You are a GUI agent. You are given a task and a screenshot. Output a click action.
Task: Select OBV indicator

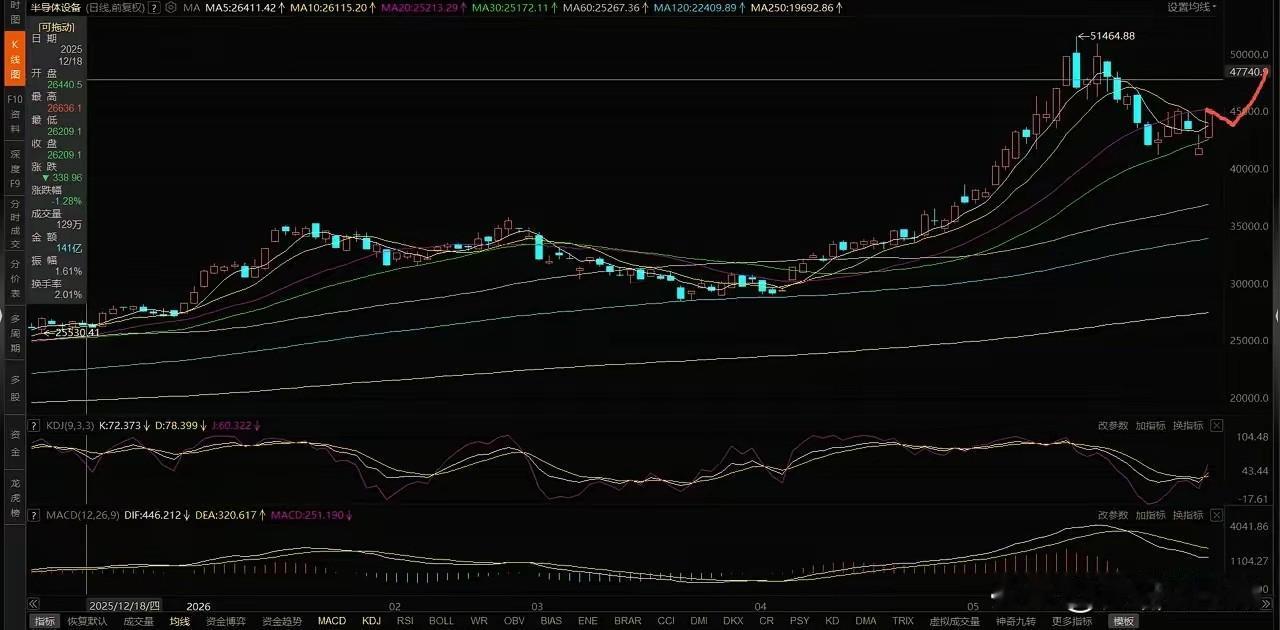pyautogui.click(x=514, y=621)
